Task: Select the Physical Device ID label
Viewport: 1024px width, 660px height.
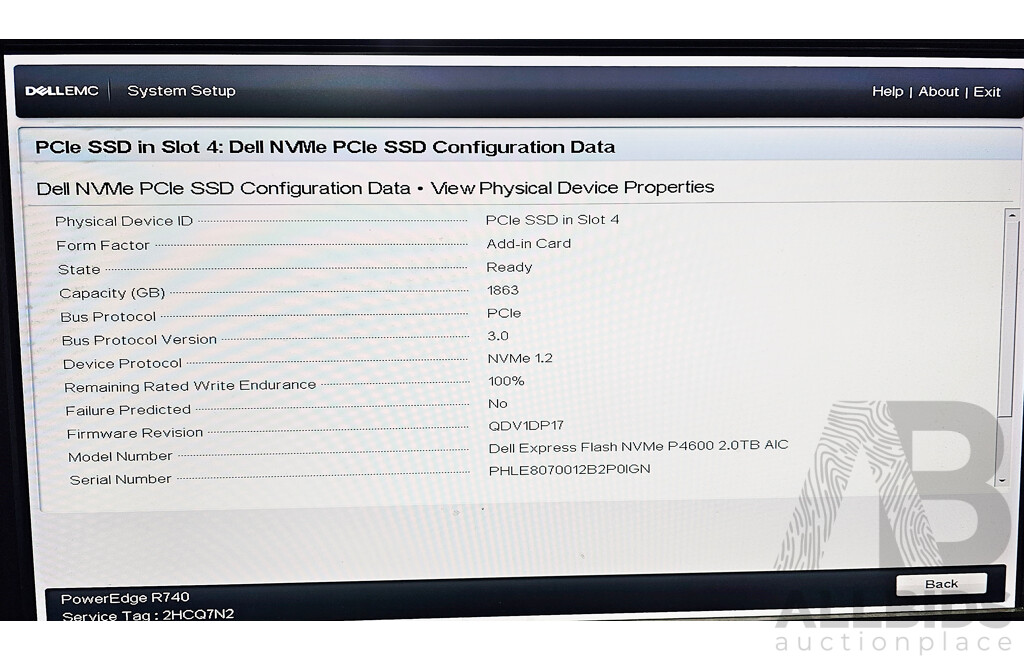Action: (x=123, y=221)
